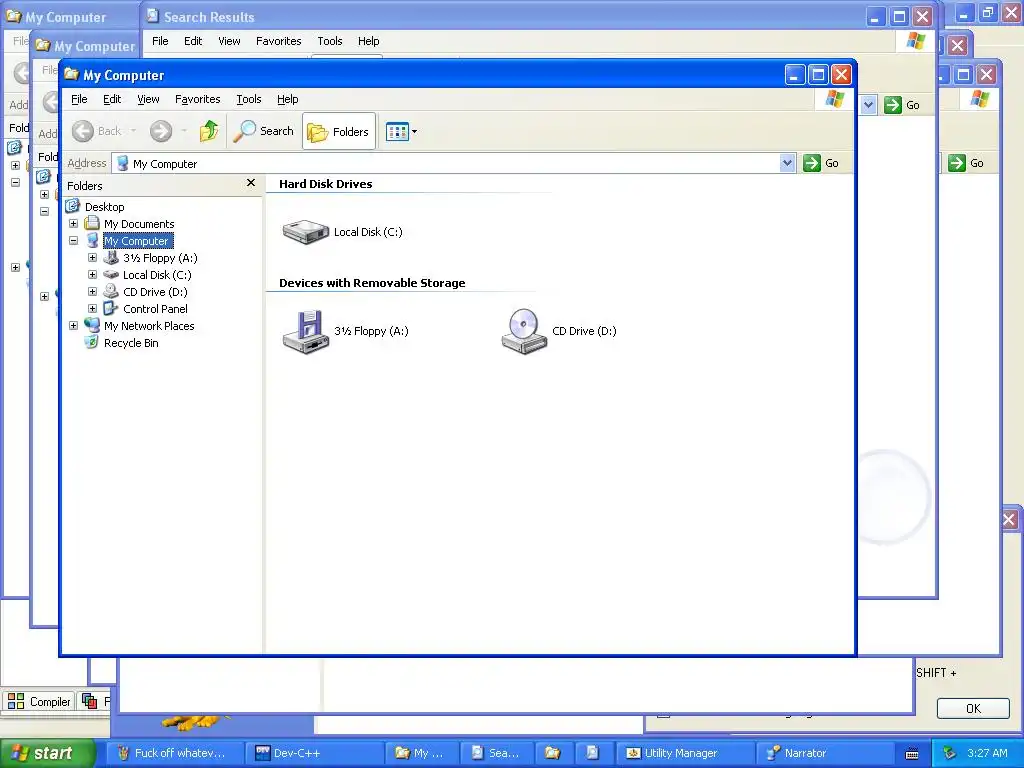The image size is (1024, 768).
Task: Open the Tools menu of front window
Action: pos(249,99)
